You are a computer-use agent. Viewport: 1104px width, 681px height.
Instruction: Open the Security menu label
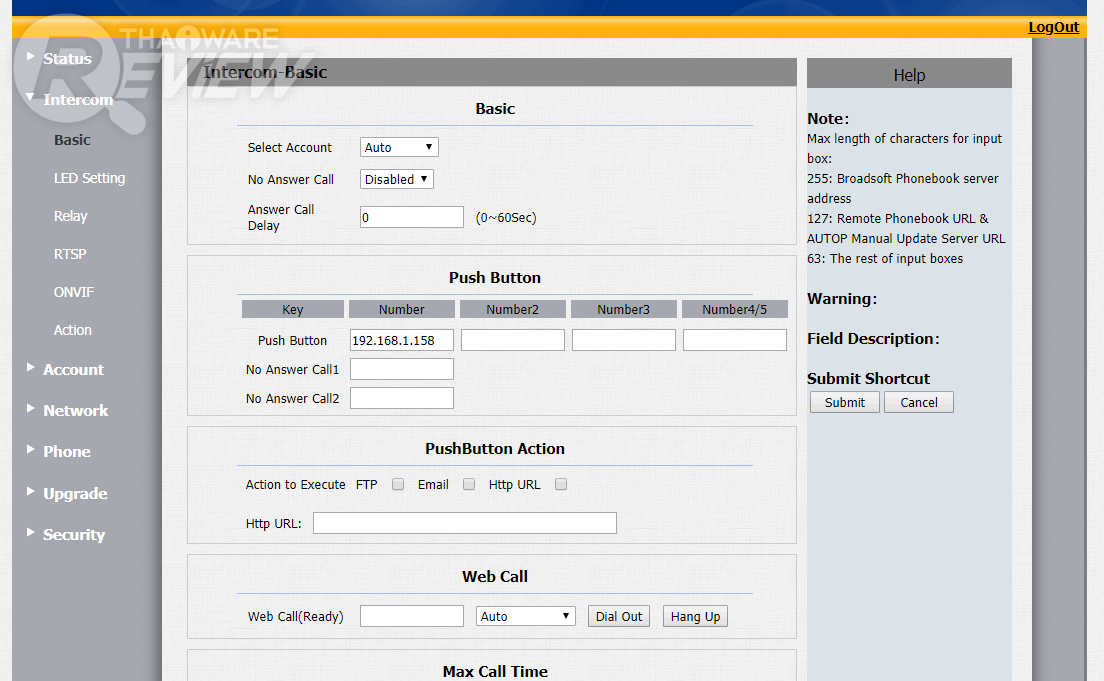tap(74, 535)
